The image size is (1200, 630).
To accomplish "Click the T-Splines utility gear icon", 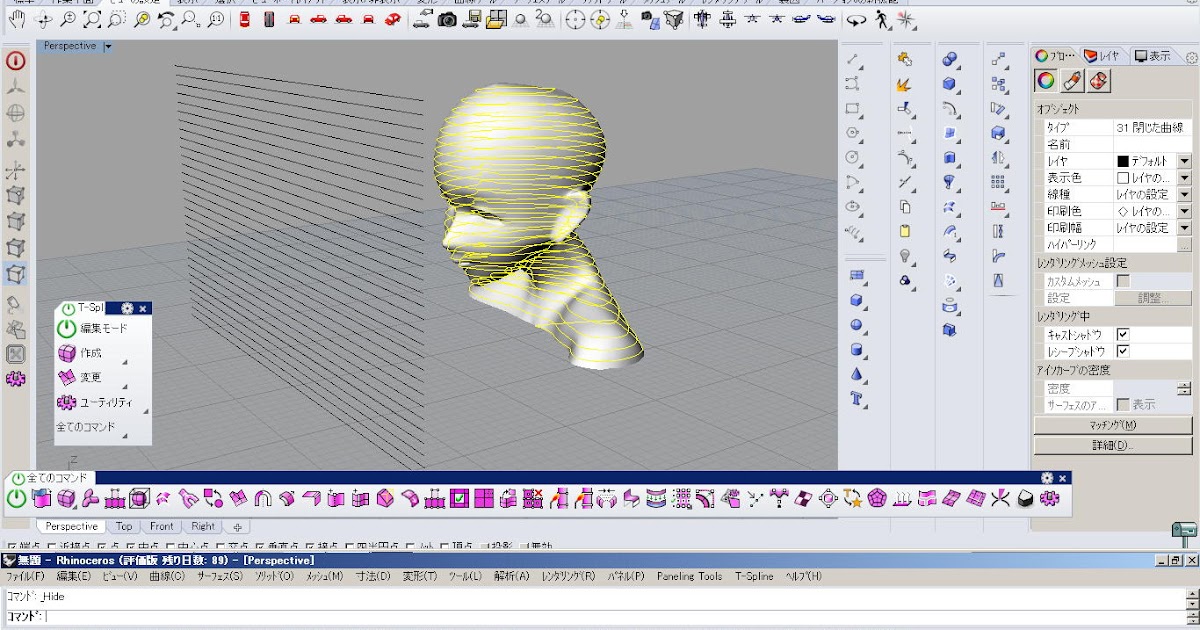I will coord(67,402).
